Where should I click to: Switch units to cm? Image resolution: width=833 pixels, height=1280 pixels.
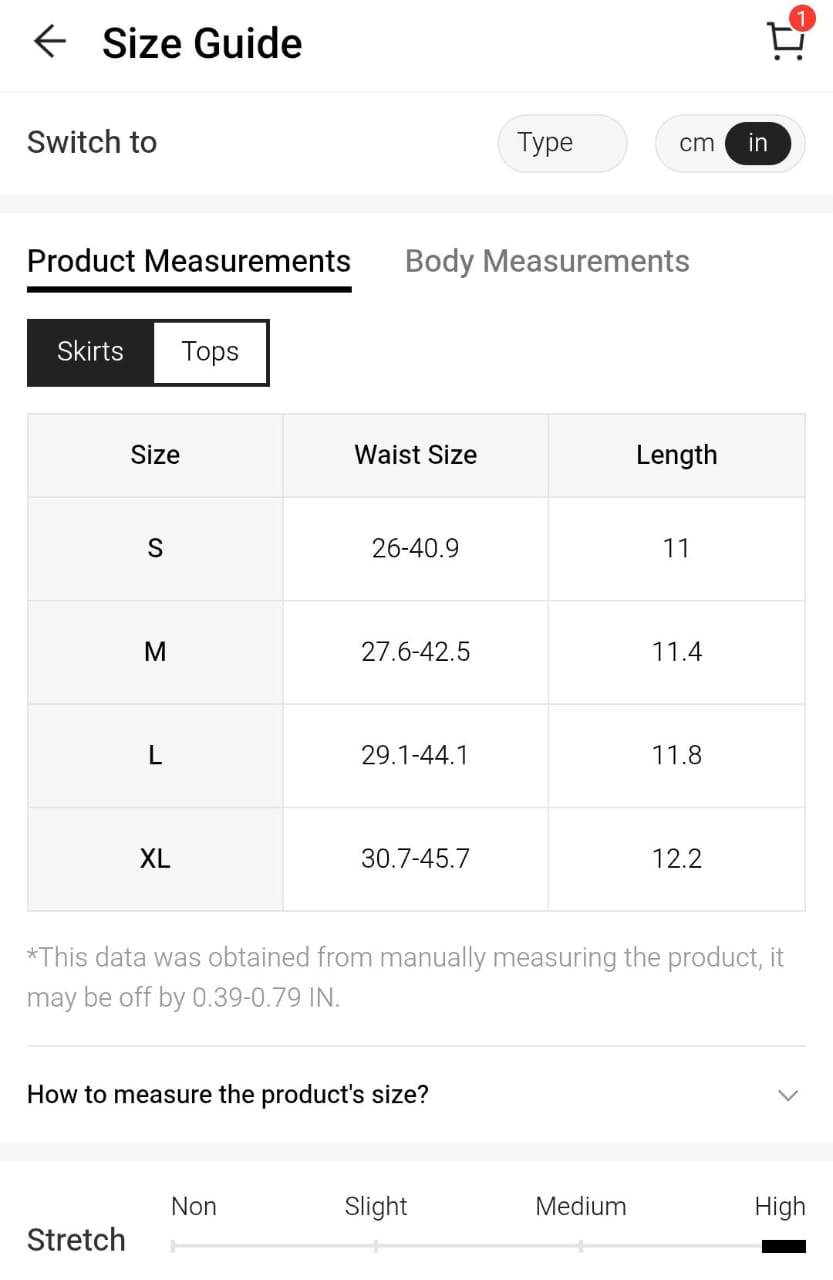point(696,143)
